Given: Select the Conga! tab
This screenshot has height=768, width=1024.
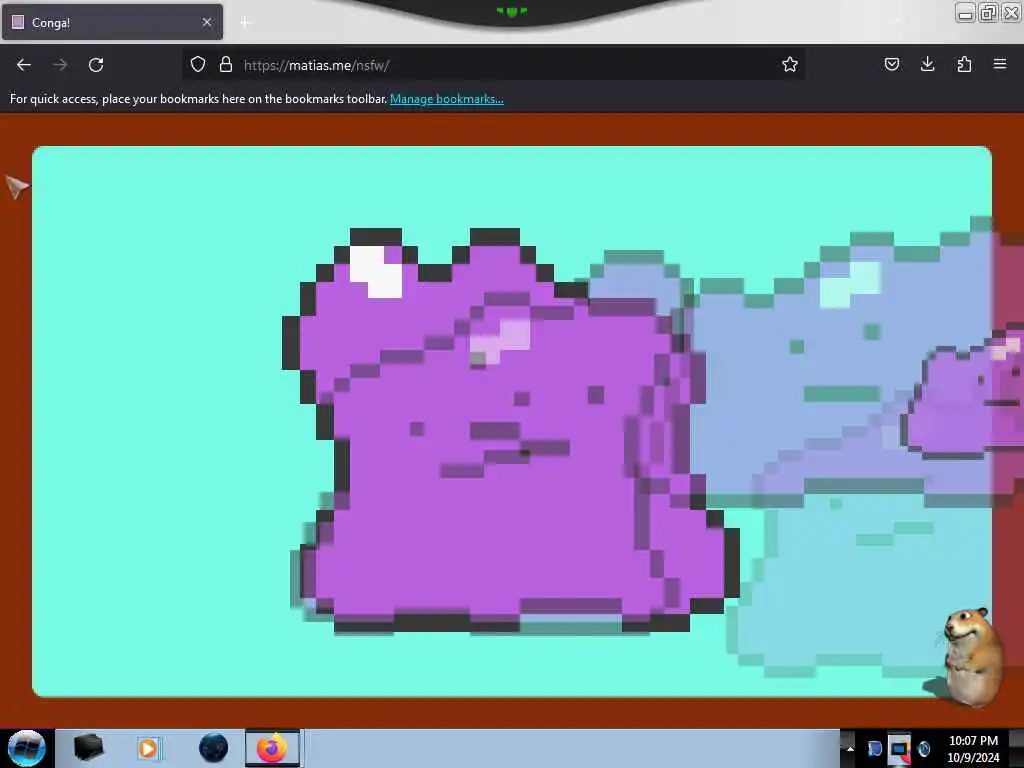Looking at the screenshot, I should (112, 22).
